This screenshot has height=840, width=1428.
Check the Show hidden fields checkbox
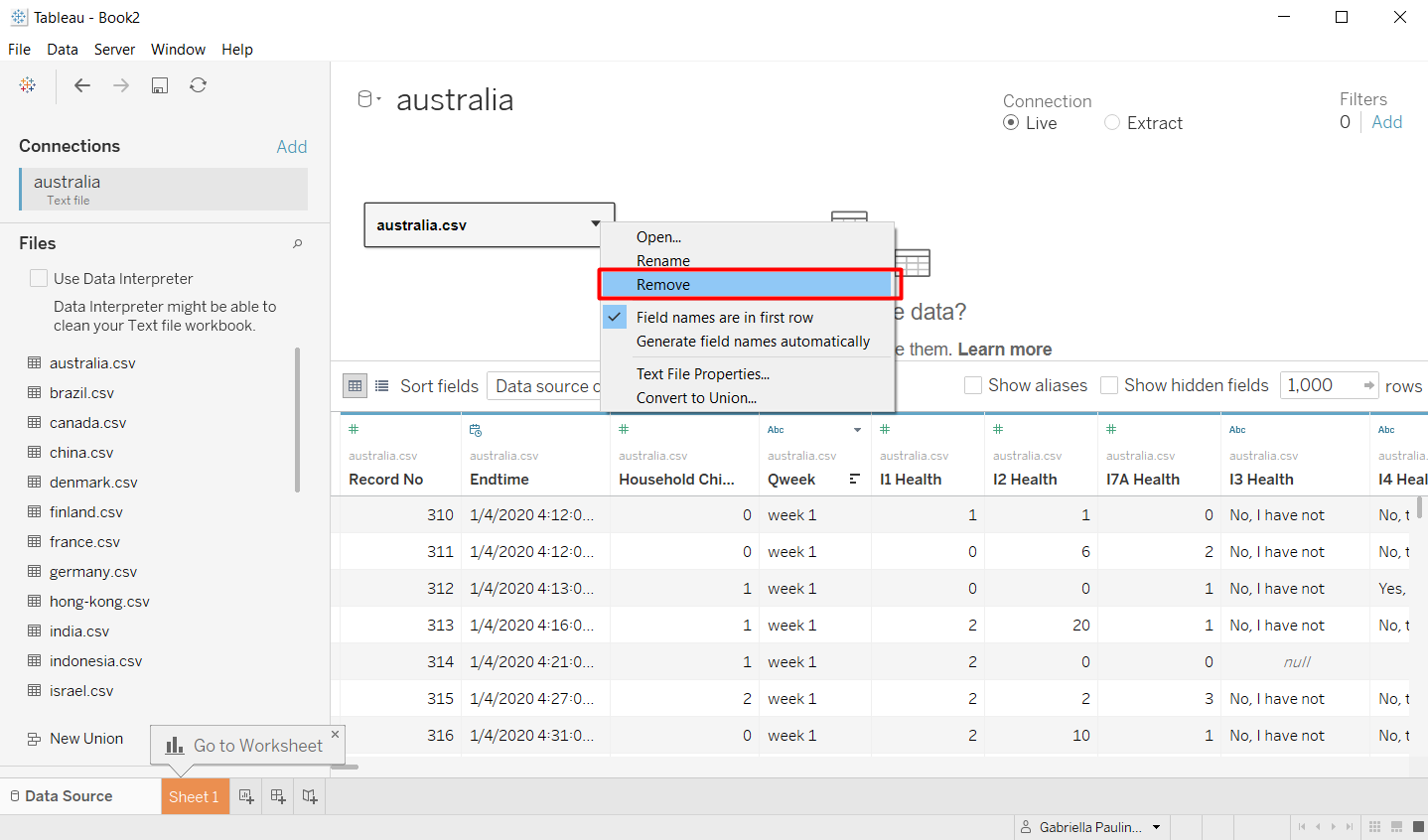tap(1109, 385)
